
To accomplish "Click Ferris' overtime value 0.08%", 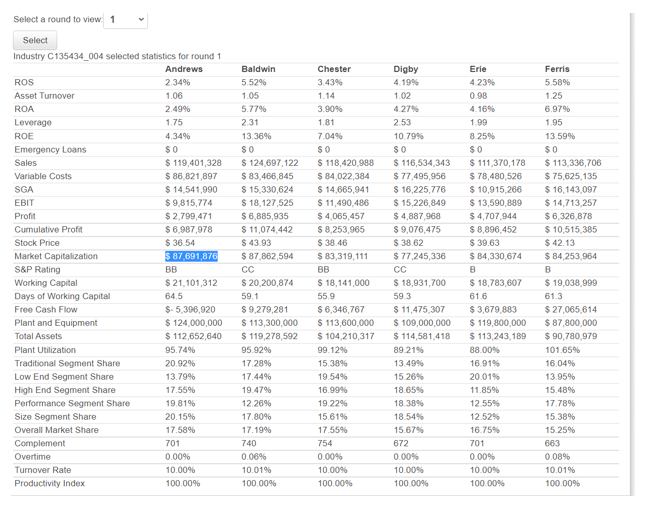I will click(557, 456).
